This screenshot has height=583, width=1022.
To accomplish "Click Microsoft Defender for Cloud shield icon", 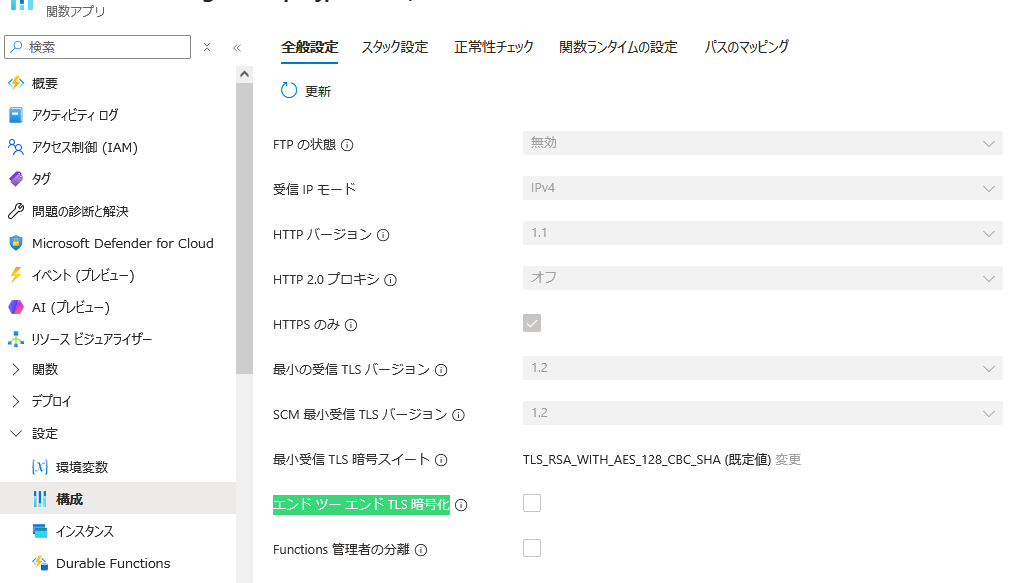I will pyautogui.click(x=16, y=243).
